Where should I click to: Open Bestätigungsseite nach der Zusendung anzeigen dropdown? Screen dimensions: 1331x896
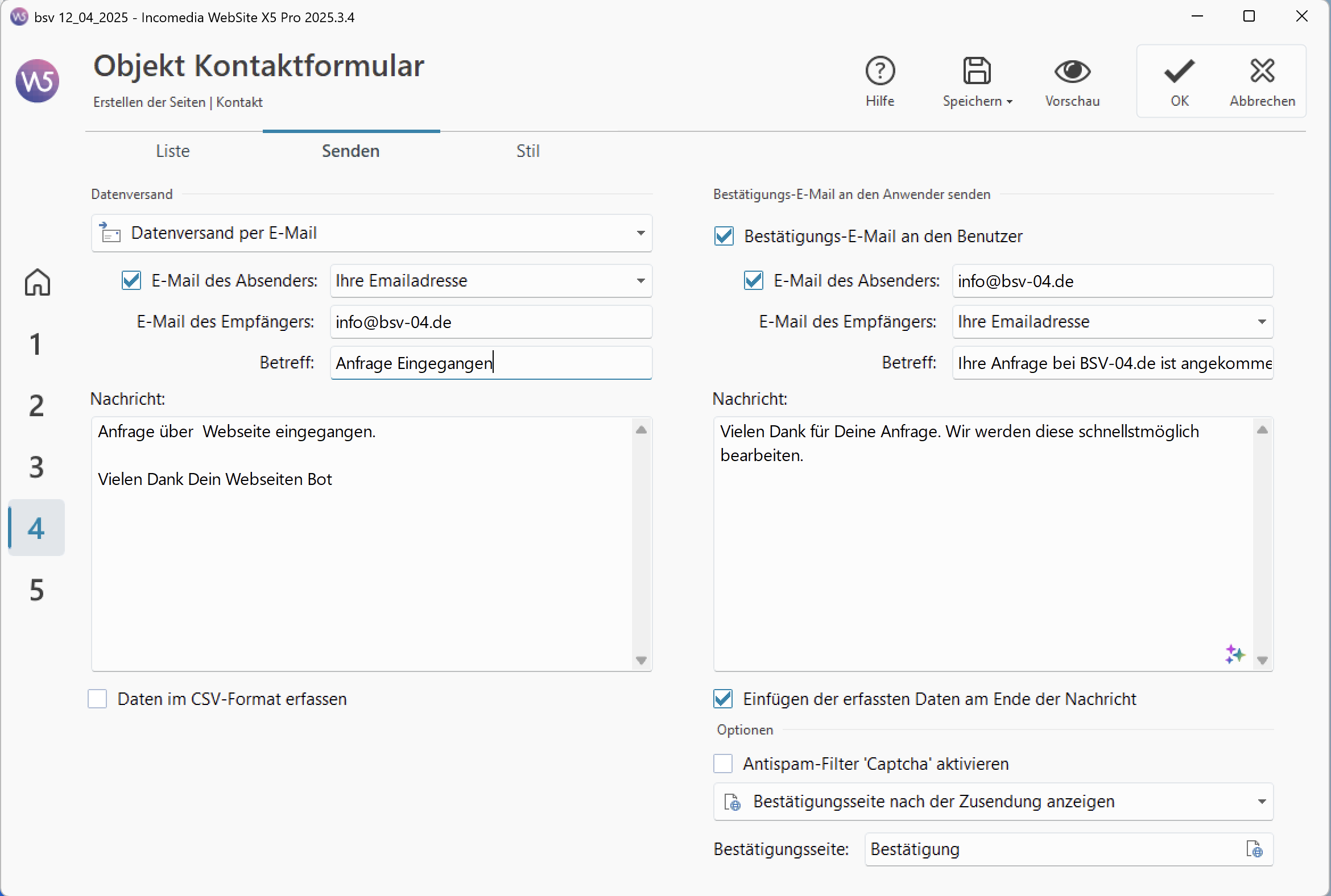[1261, 802]
